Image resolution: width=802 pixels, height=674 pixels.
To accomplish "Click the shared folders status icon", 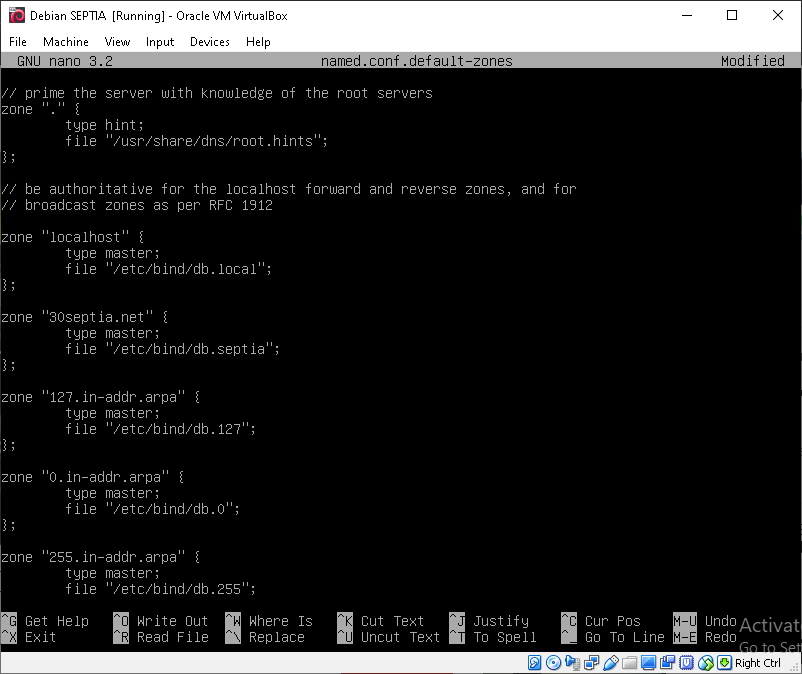I will [629, 663].
